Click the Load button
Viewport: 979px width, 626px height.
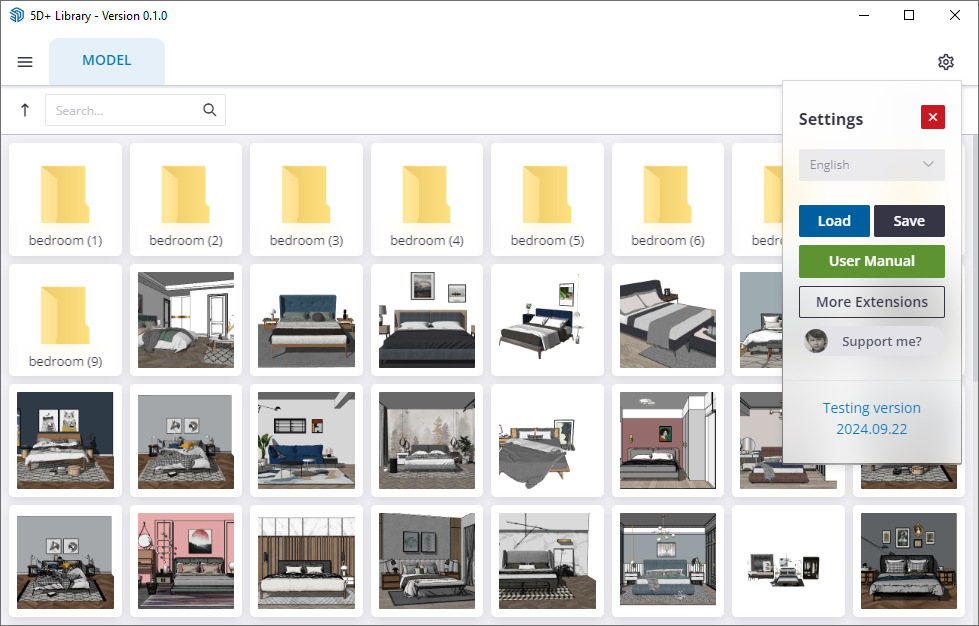coord(834,221)
